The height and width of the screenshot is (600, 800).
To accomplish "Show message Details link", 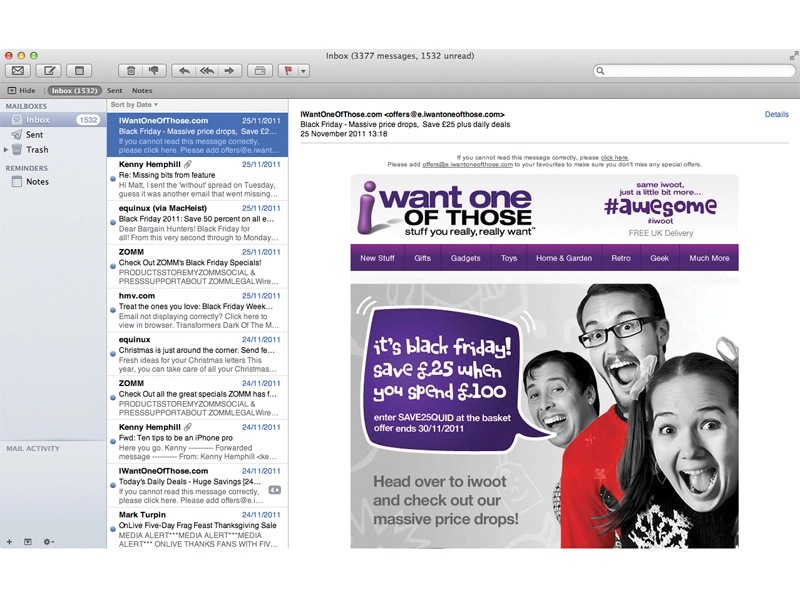I will (x=777, y=114).
